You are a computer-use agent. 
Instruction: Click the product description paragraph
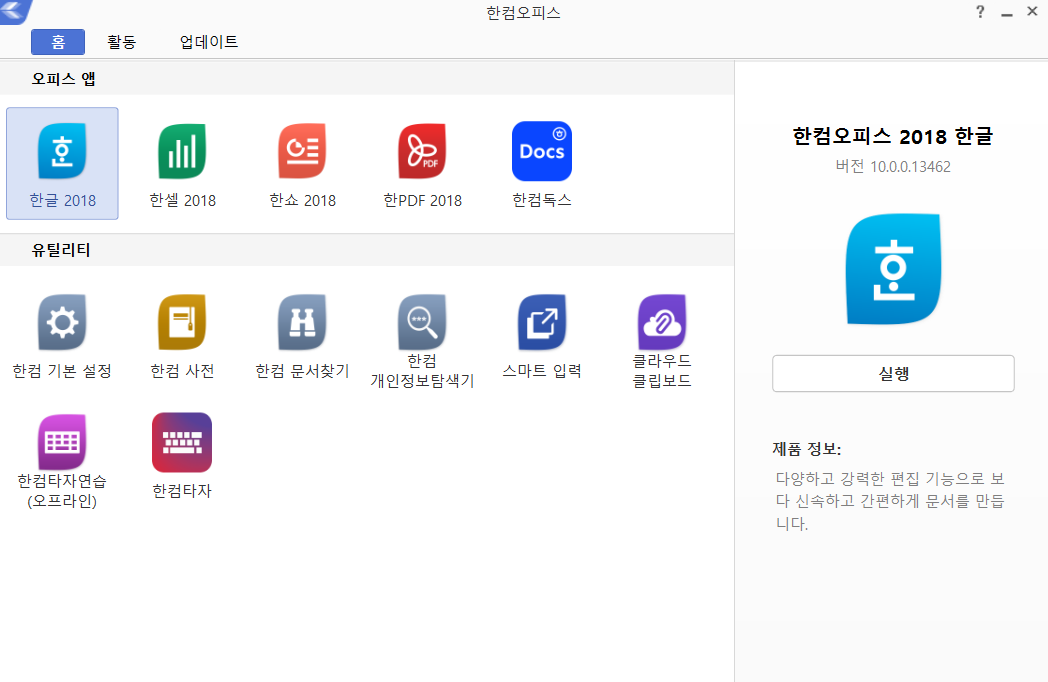tap(890, 501)
